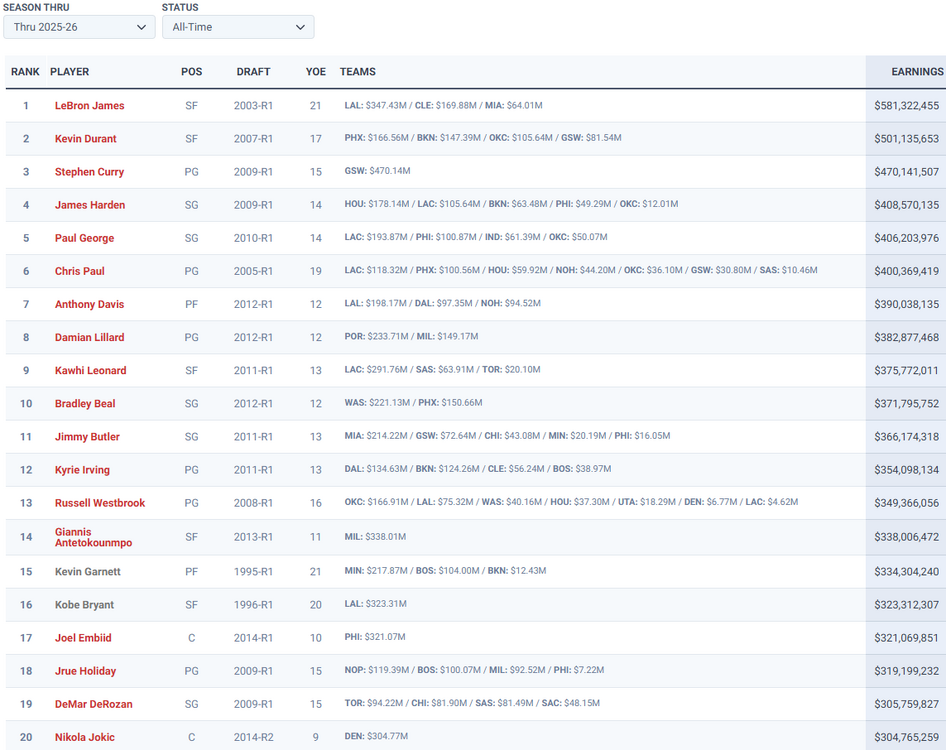Select Russell Westbrook's player link

tap(100, 503)
